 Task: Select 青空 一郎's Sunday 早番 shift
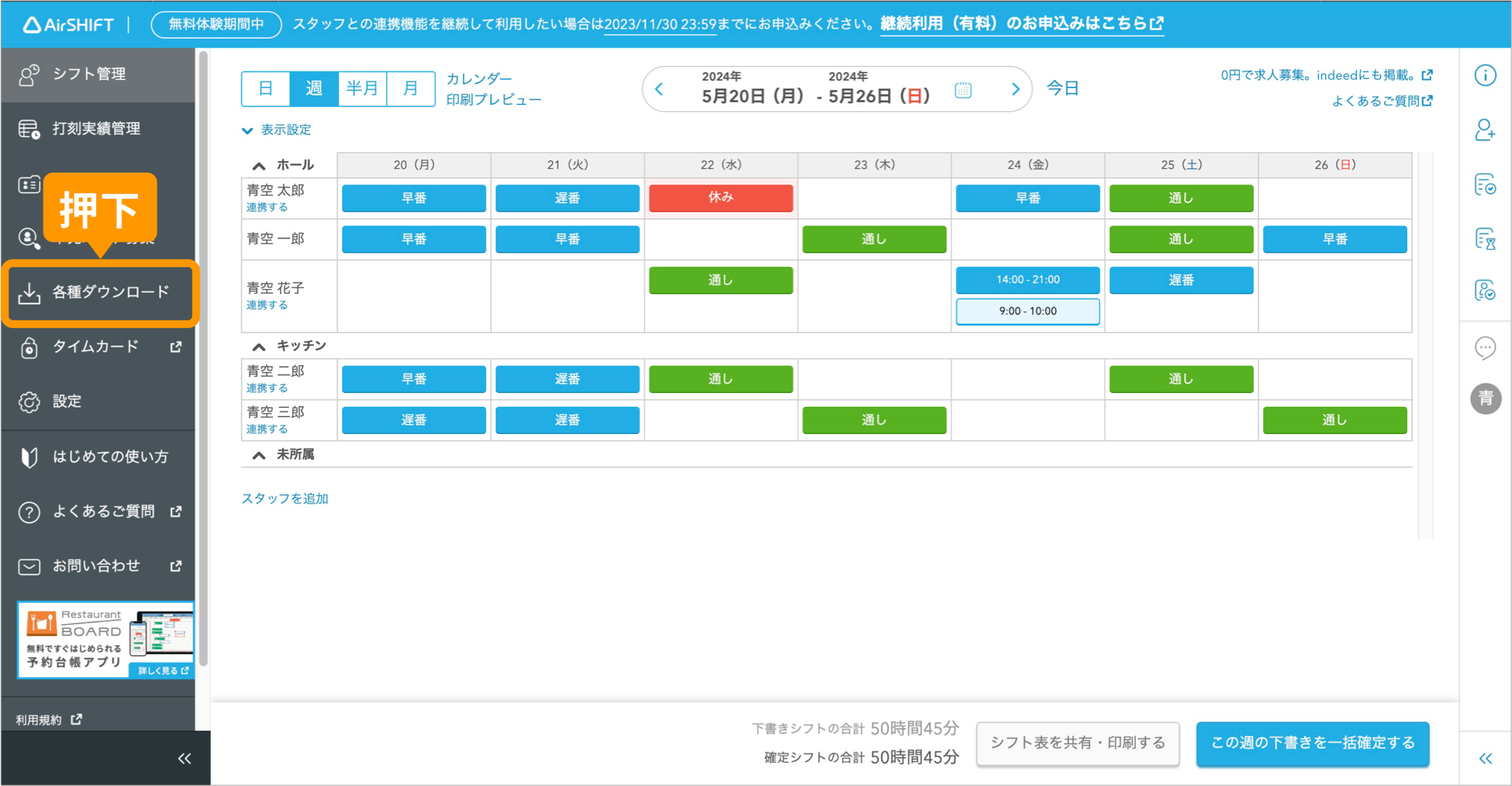[x=1335, y=239]
